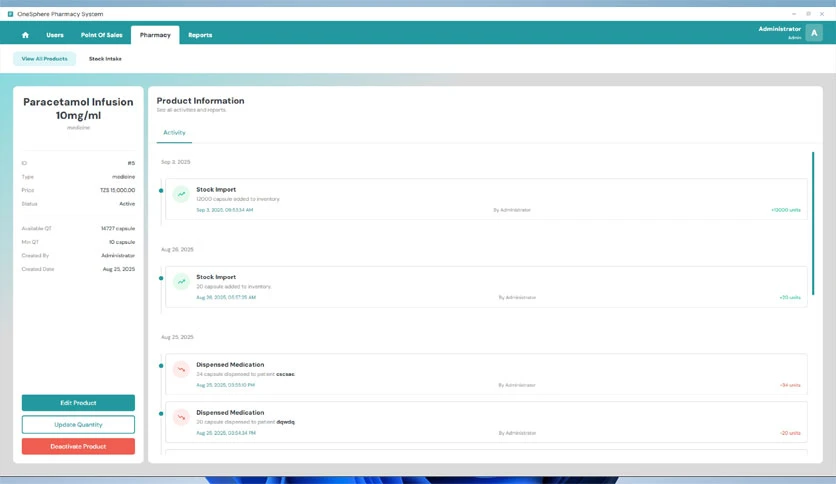The height and width of the screenshot is (484, 836).
Task: Click the +12000 units value
Action: 785,210
